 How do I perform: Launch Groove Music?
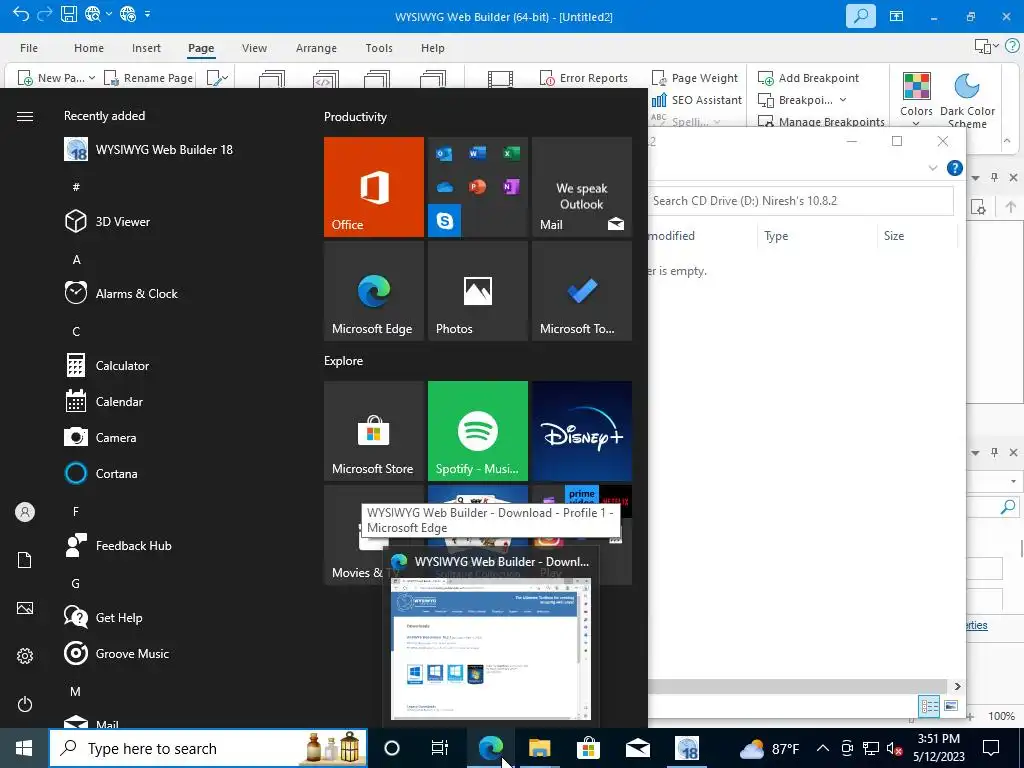click(116, 653)
